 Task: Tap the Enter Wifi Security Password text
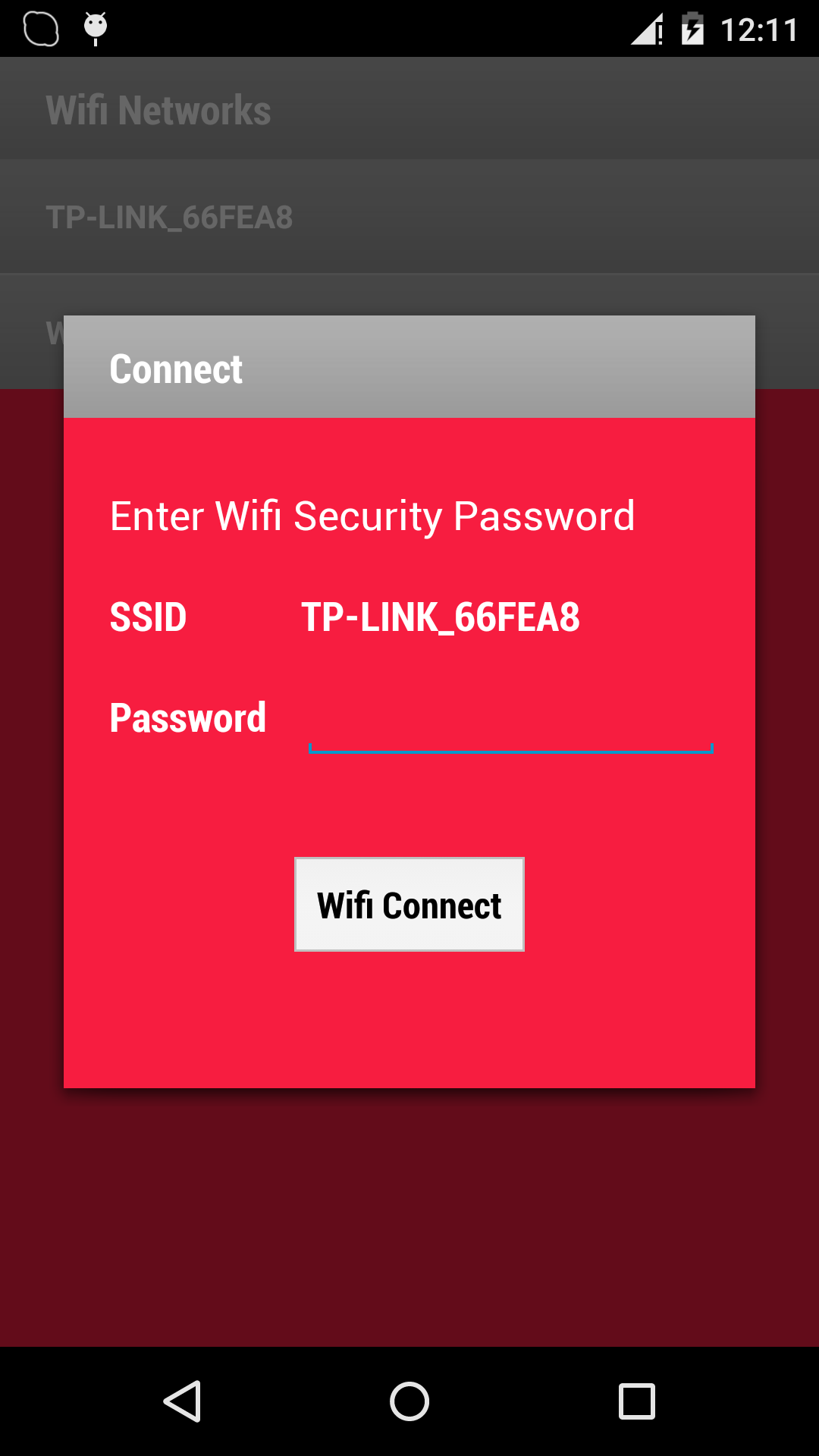click(x=372, y=515)
